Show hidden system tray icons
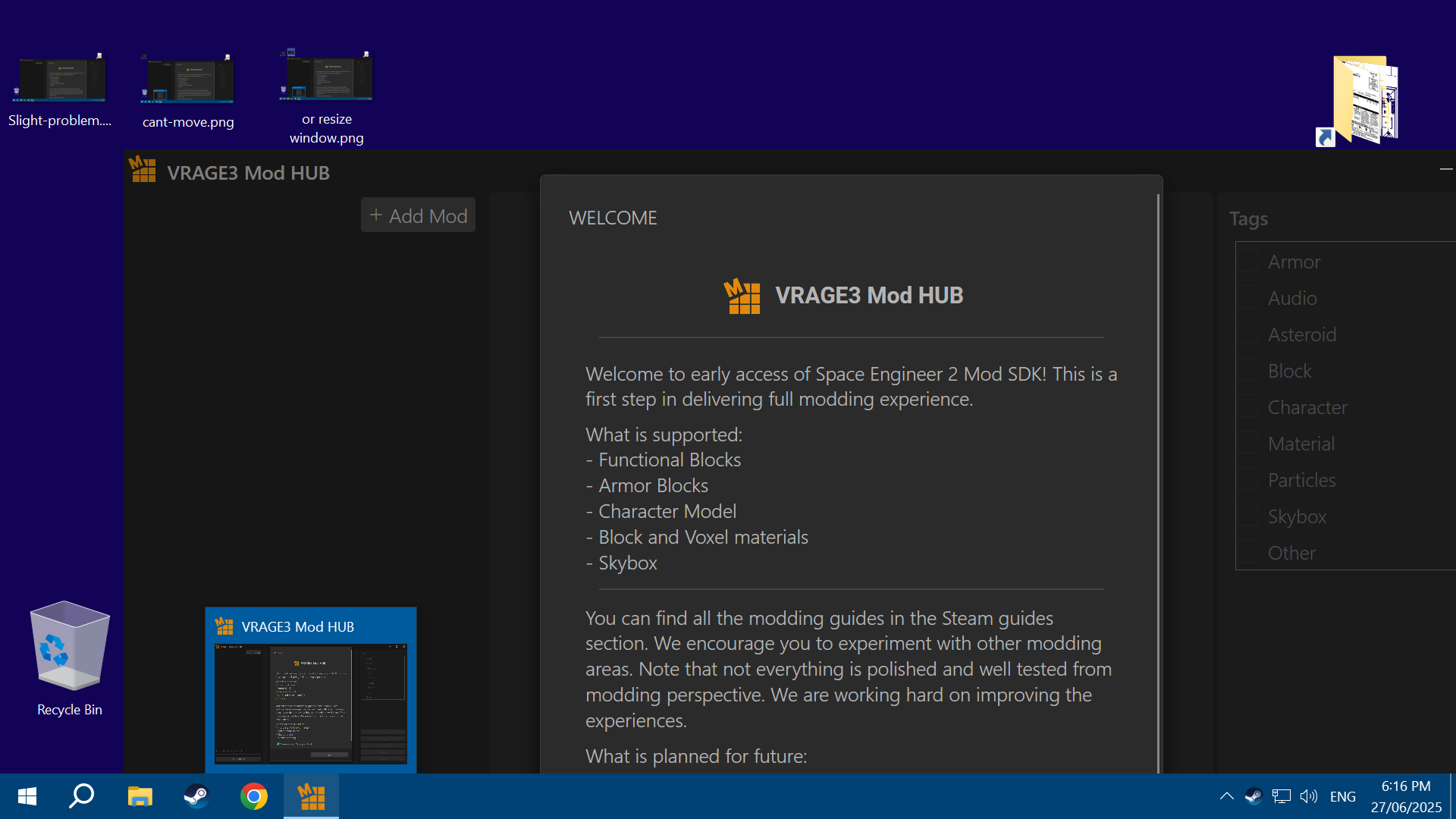 (x=1226, y=796)
